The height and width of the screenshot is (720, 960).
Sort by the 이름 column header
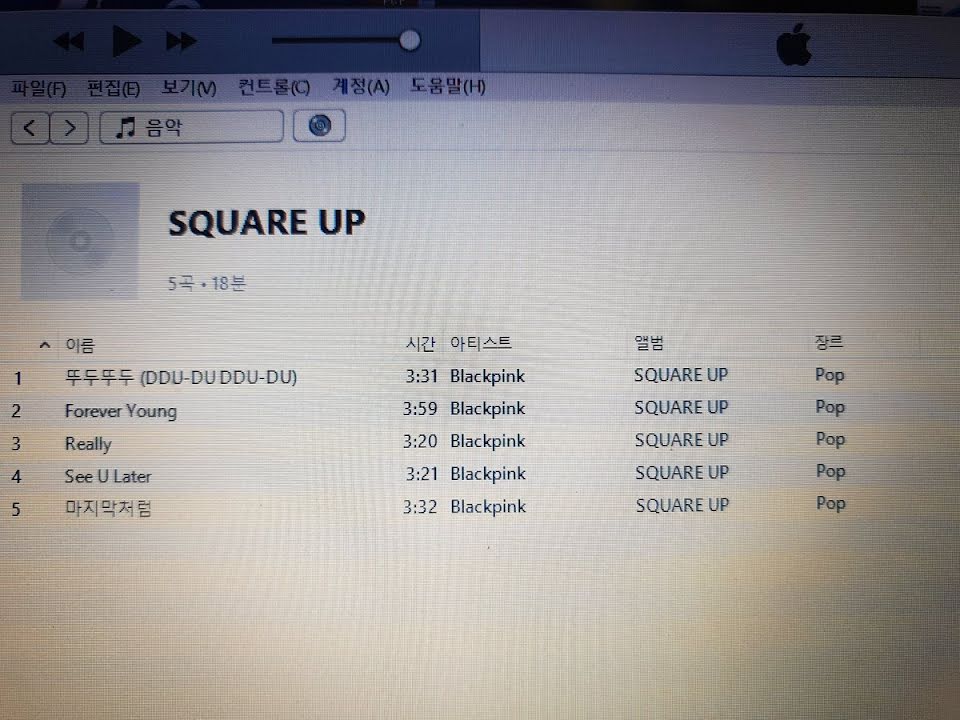pyautogui.click(x=80, y=346)
